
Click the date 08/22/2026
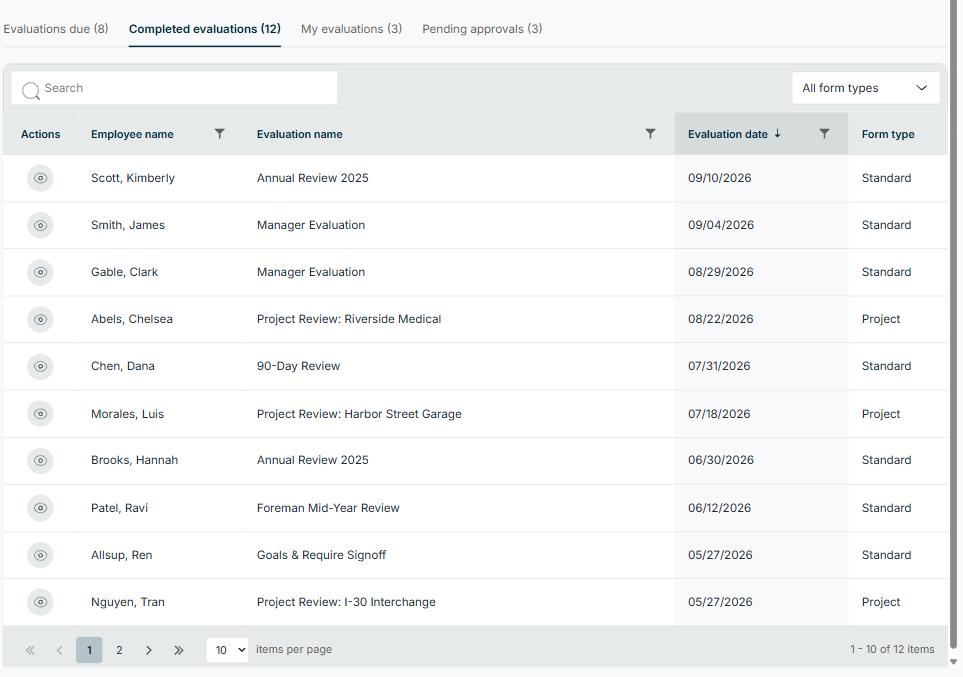[720, 319]
